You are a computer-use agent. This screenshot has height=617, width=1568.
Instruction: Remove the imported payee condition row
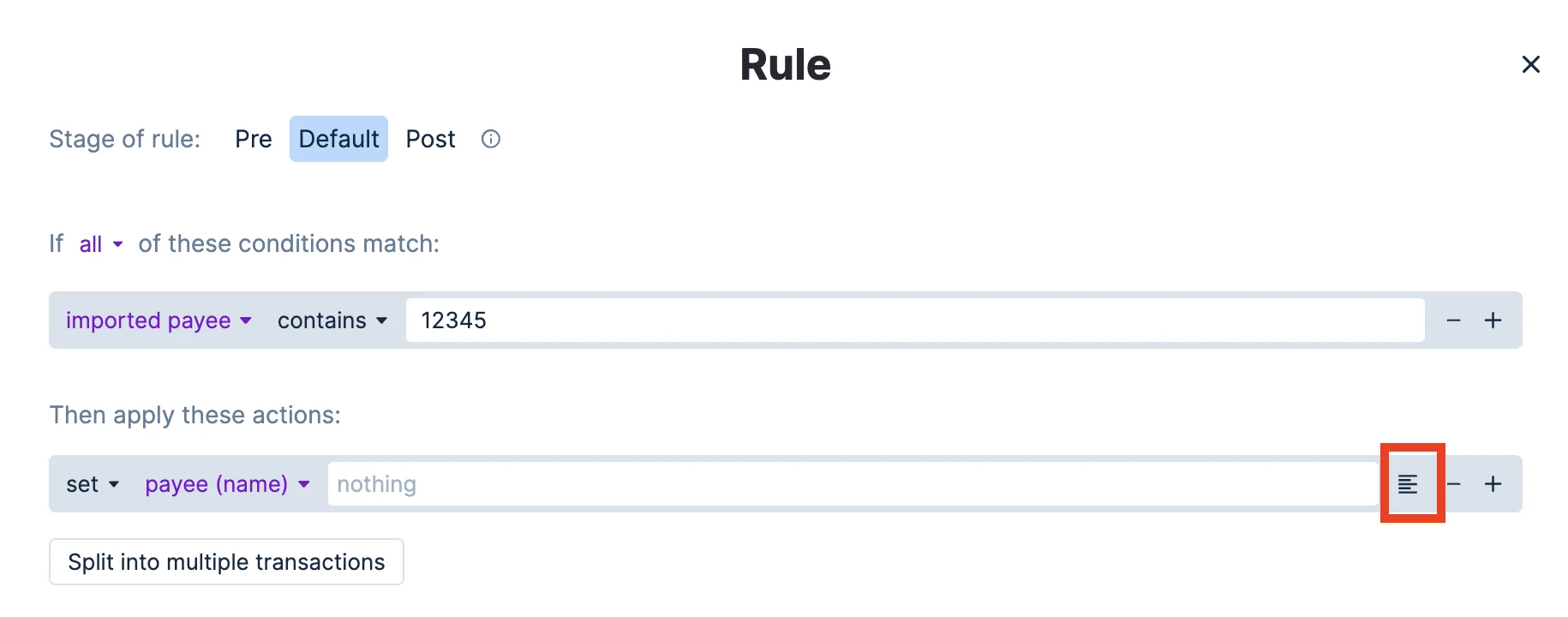click(x=1452, y=320)
